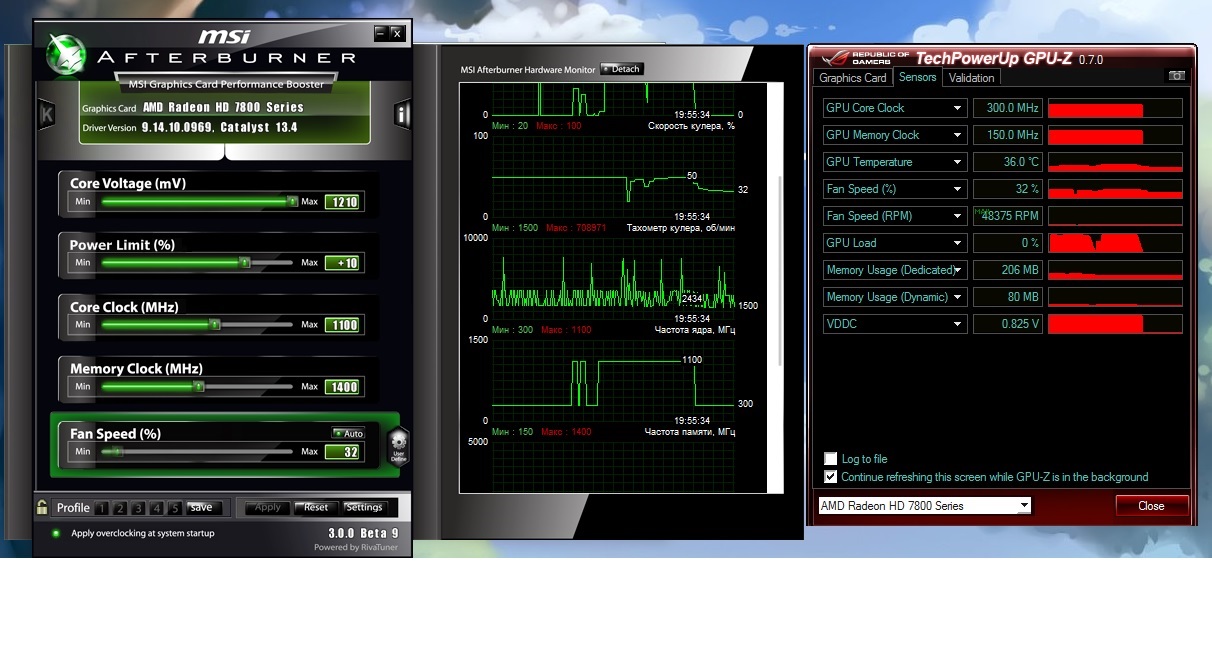Viewport: 1212px width, 648px height.
Task: Expand the Memory Usage (Dynamic) dropdown
Action: [x=957, y=297]
